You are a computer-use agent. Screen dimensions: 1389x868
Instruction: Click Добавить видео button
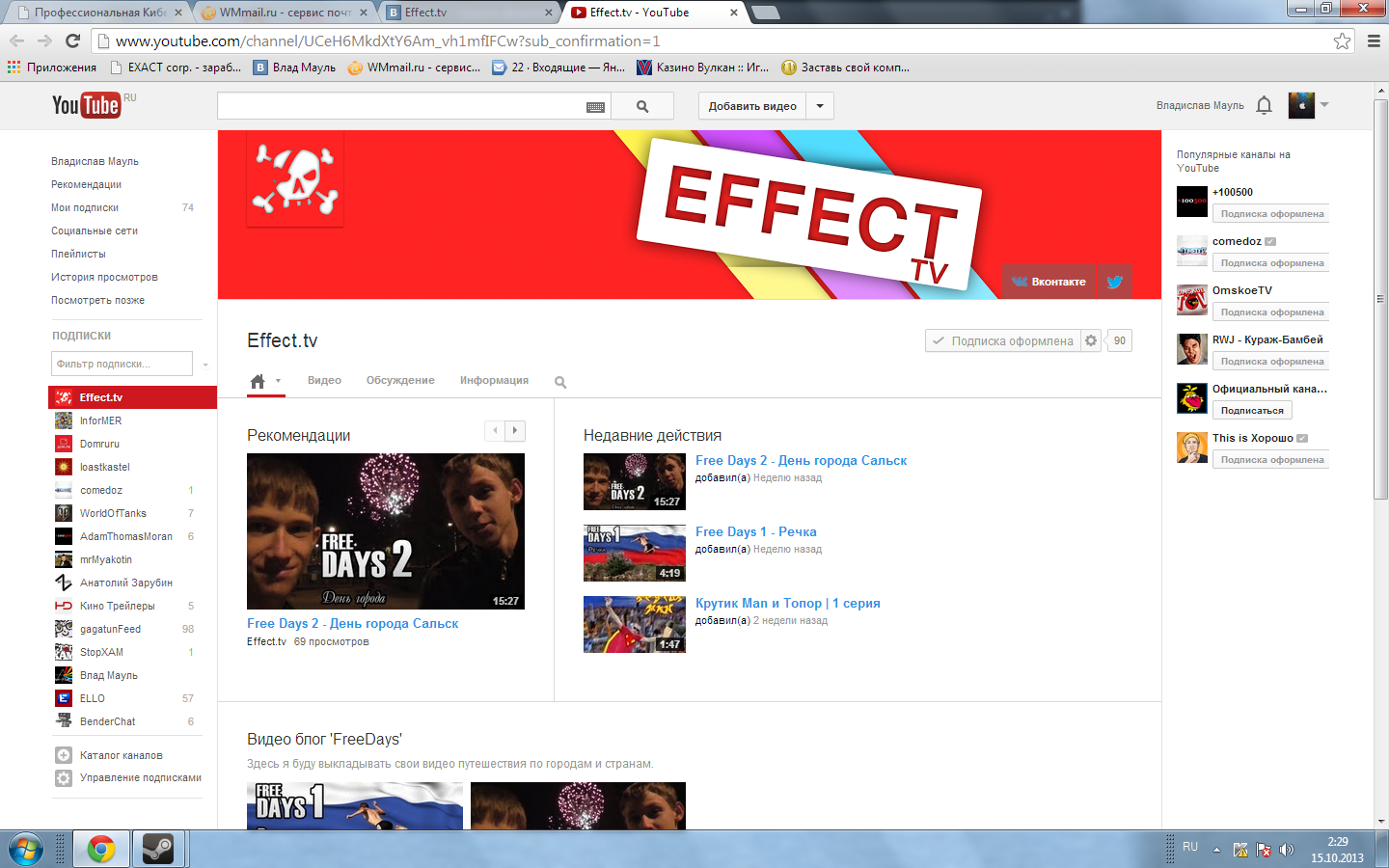752,106
